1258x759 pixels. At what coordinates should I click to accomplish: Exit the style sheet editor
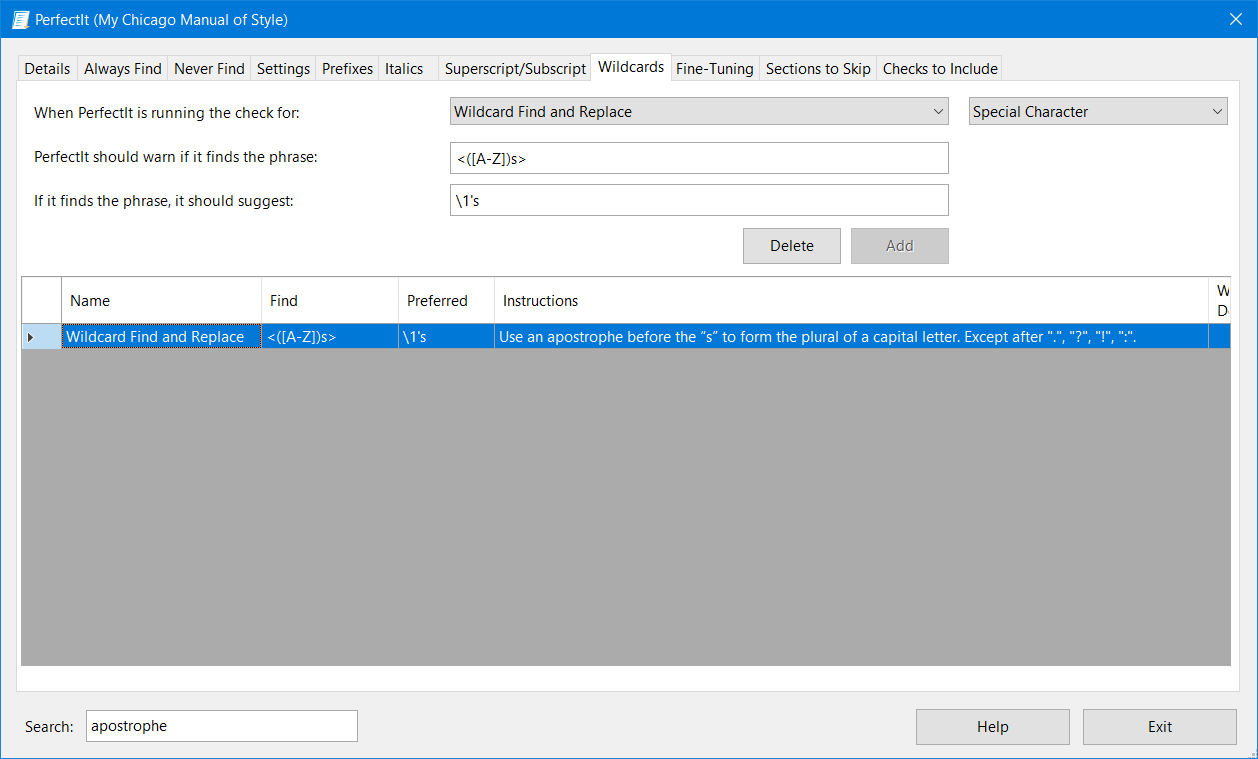pyautogui.click(x=1160, y=727)
